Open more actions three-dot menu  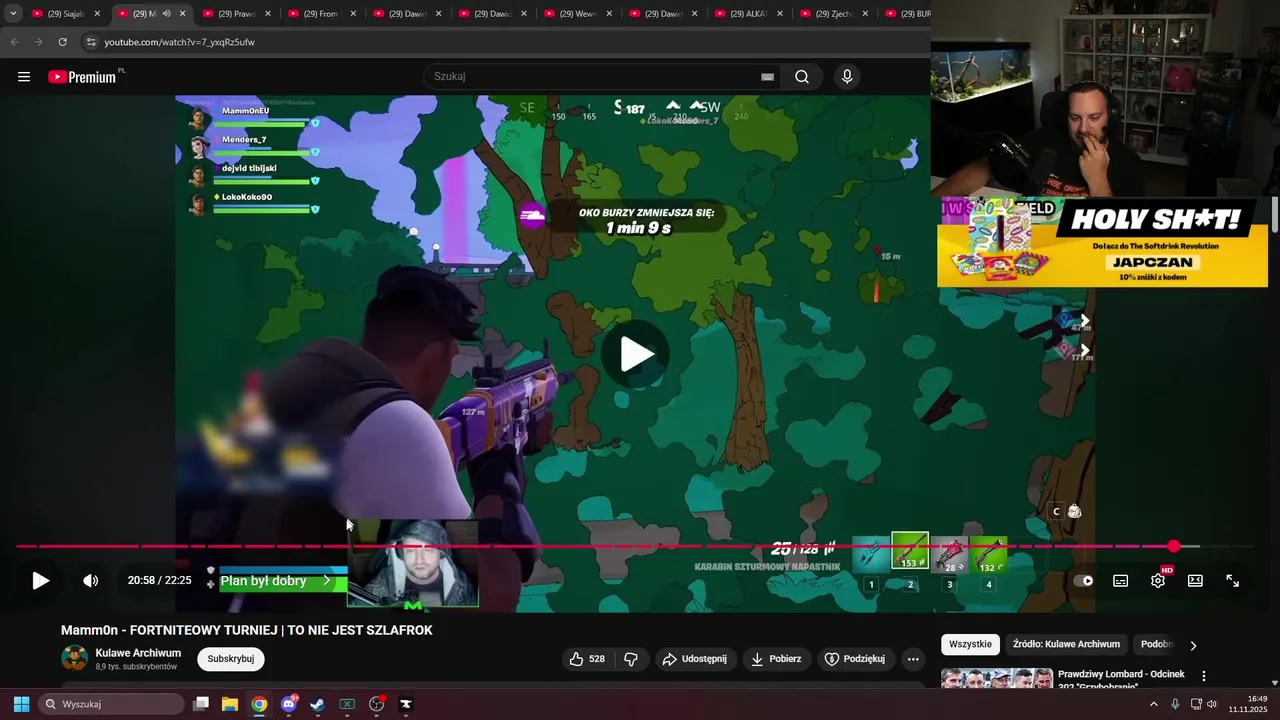(x=913, y=659)
